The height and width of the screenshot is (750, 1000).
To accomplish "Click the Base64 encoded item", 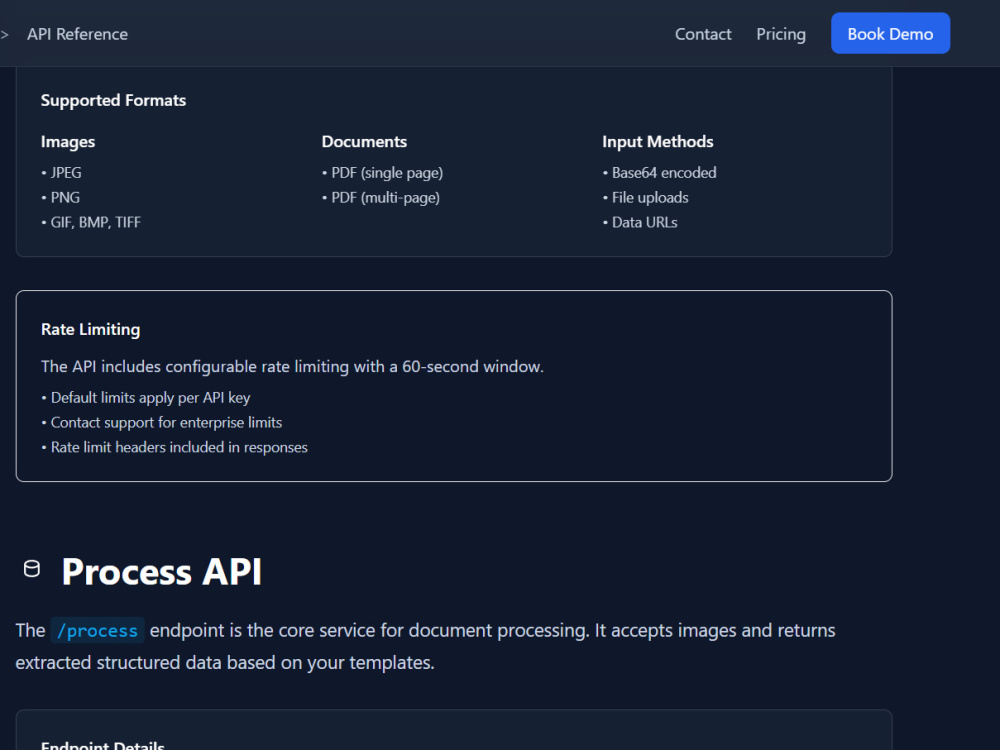I will [659, 173].
